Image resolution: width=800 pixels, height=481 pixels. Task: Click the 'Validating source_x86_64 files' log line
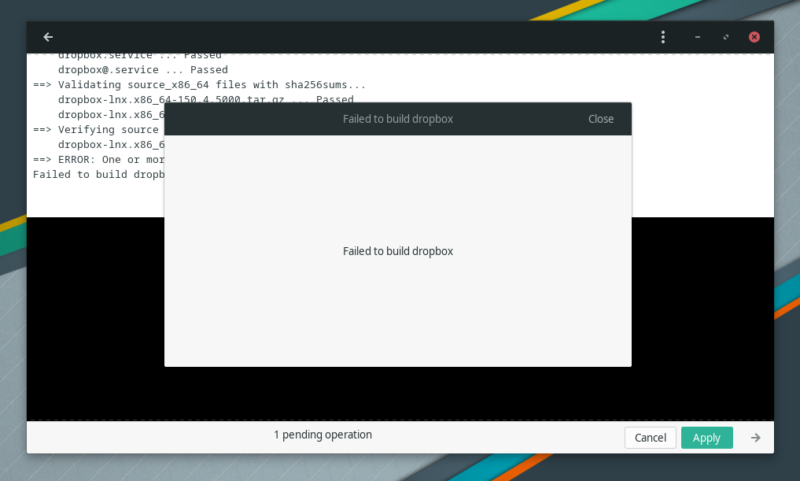tap(199, 85)
